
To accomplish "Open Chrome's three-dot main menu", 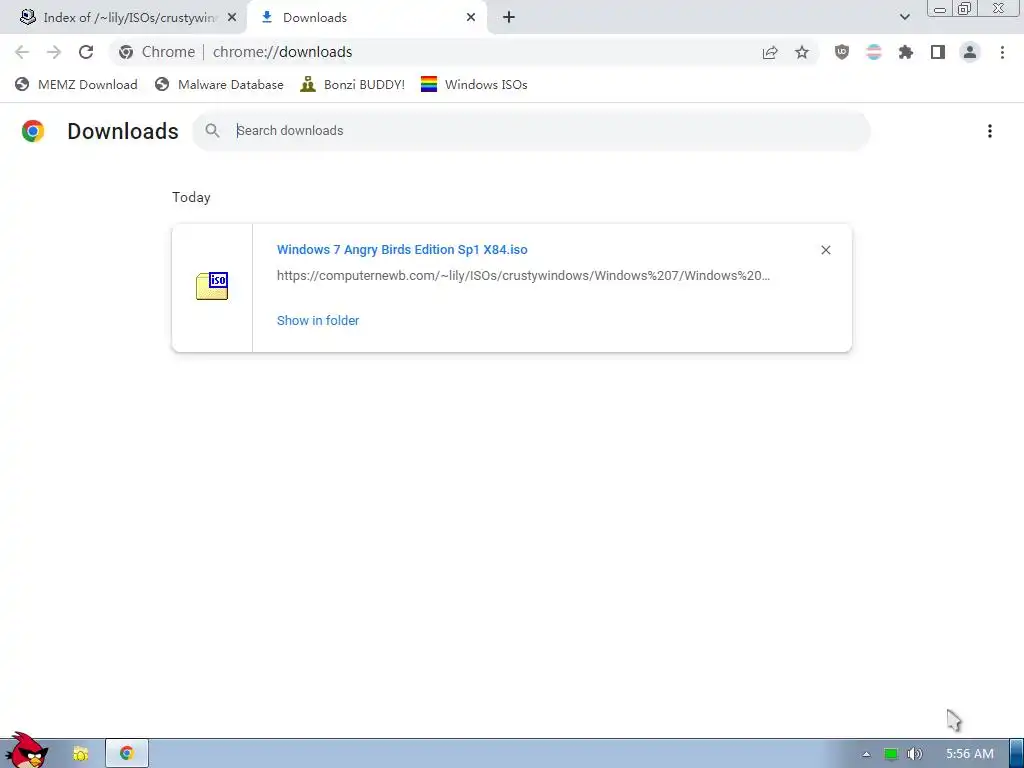I will 1002,52.
